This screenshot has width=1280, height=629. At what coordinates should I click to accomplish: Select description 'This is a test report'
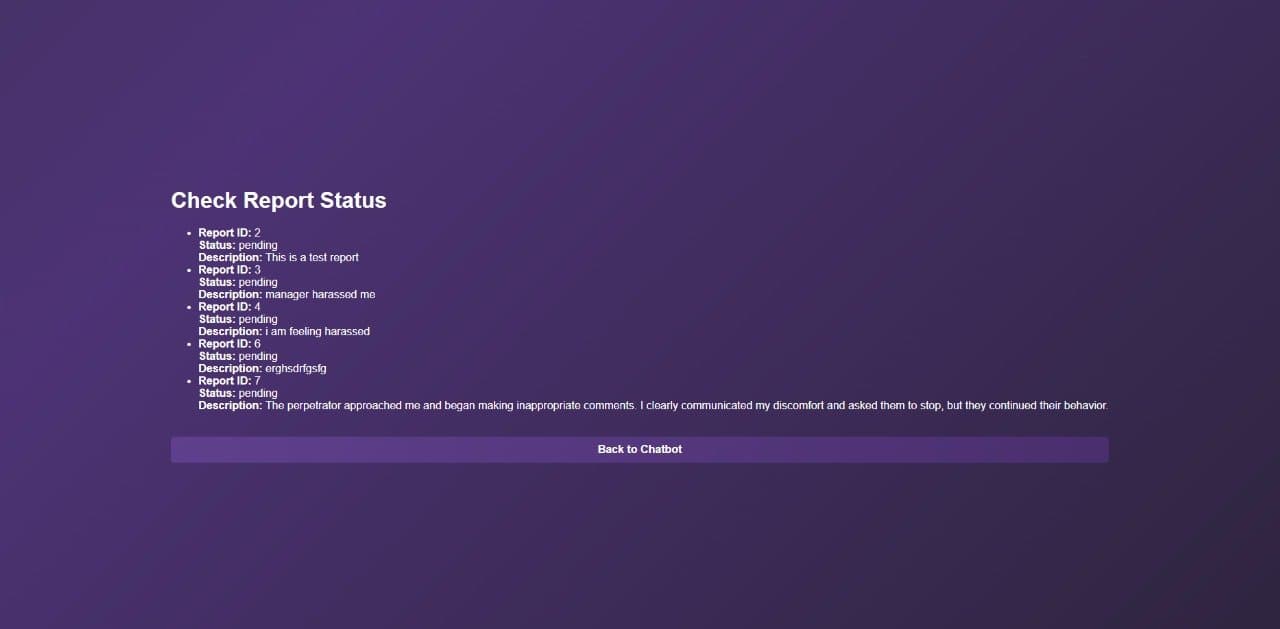coord(312,257)
